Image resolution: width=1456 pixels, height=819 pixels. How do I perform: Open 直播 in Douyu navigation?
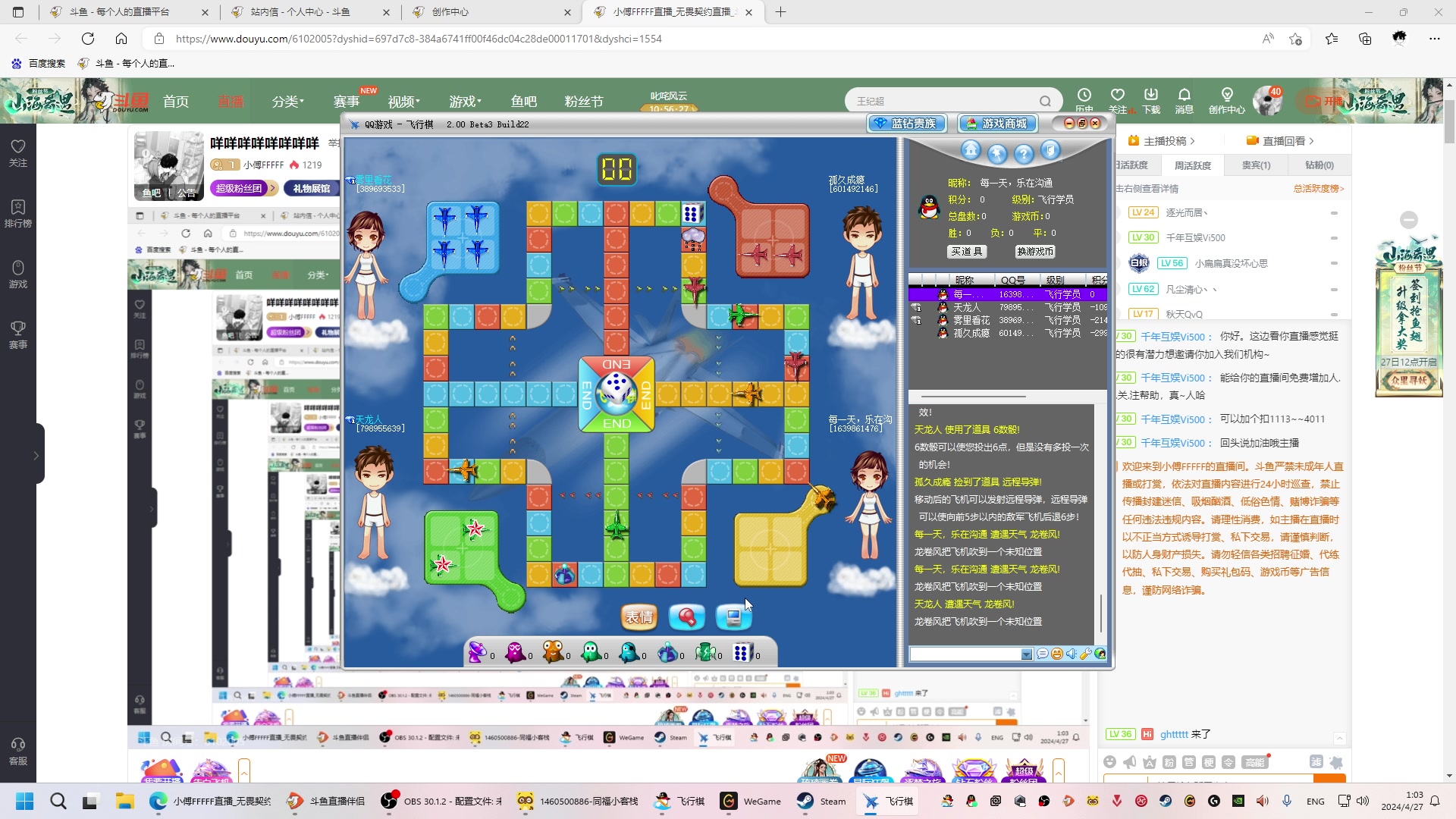coord(231,102)
